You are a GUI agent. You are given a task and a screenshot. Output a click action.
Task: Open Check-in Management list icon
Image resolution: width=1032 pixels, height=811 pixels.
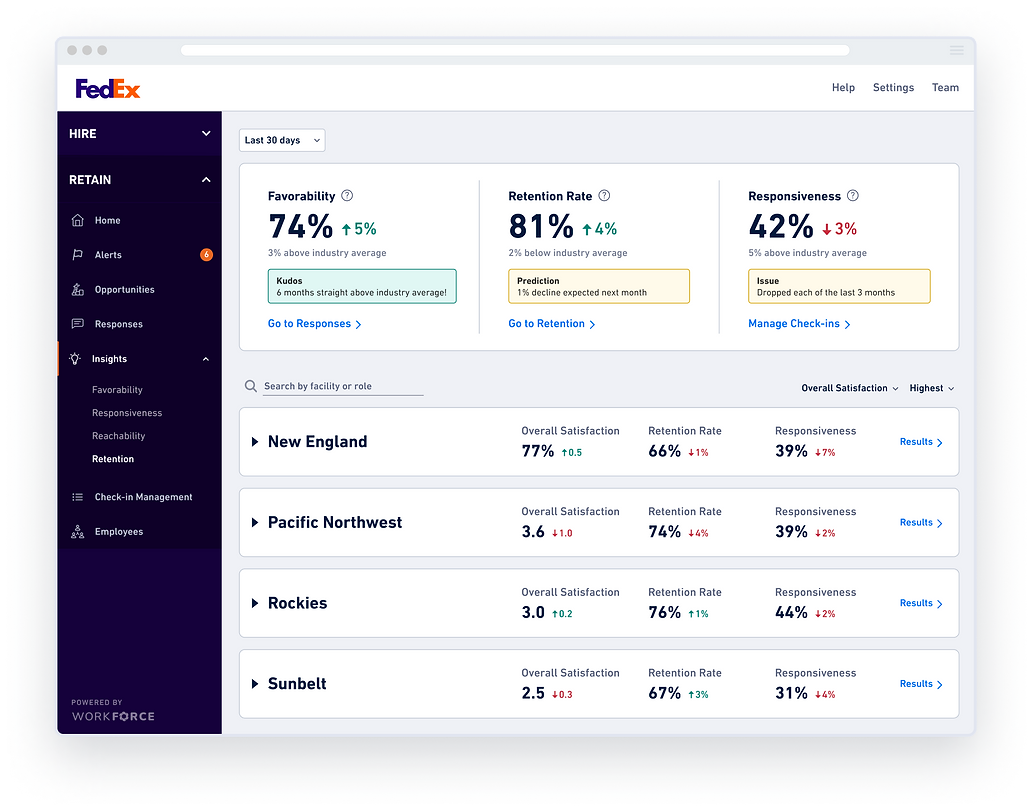point(78,497)
